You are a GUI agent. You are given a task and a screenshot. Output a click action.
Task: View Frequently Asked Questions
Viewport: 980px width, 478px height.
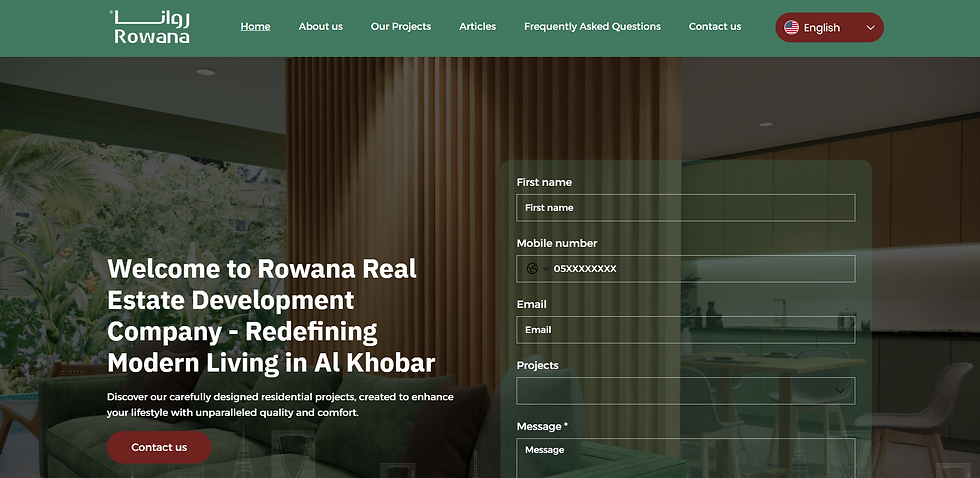[592, 26]
